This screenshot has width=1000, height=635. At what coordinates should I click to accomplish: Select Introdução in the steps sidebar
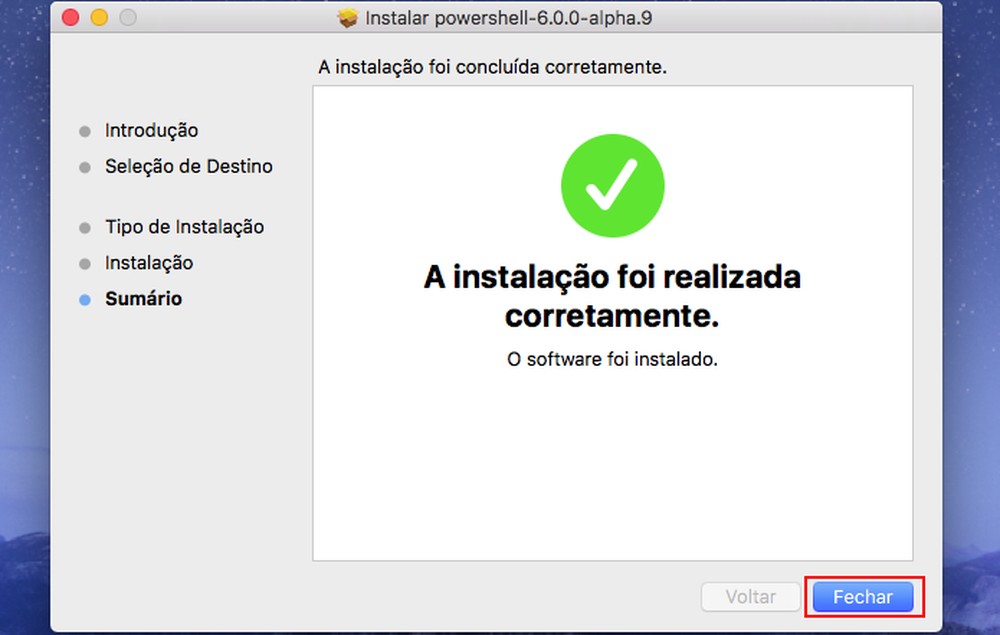point(152,130)
